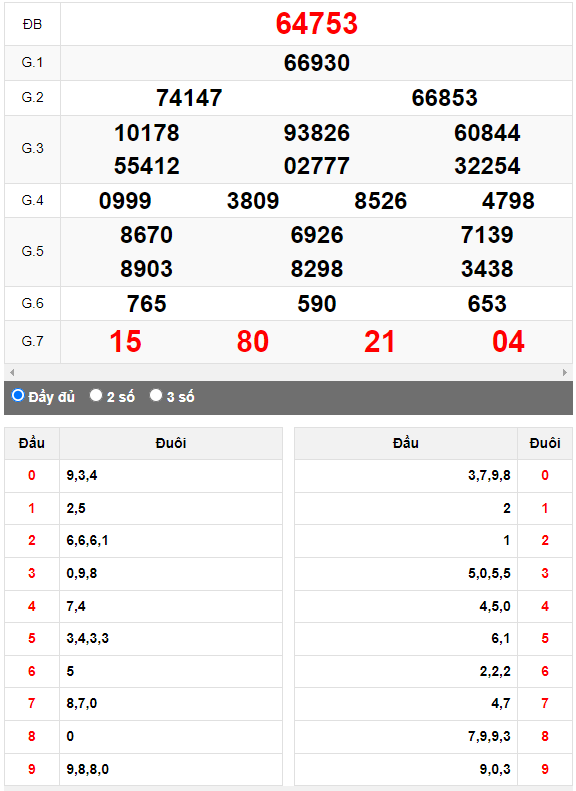The height and width of the screenshot is (791, 576).
Task: Click the G.5 number 7139
Action: (487, 235)
